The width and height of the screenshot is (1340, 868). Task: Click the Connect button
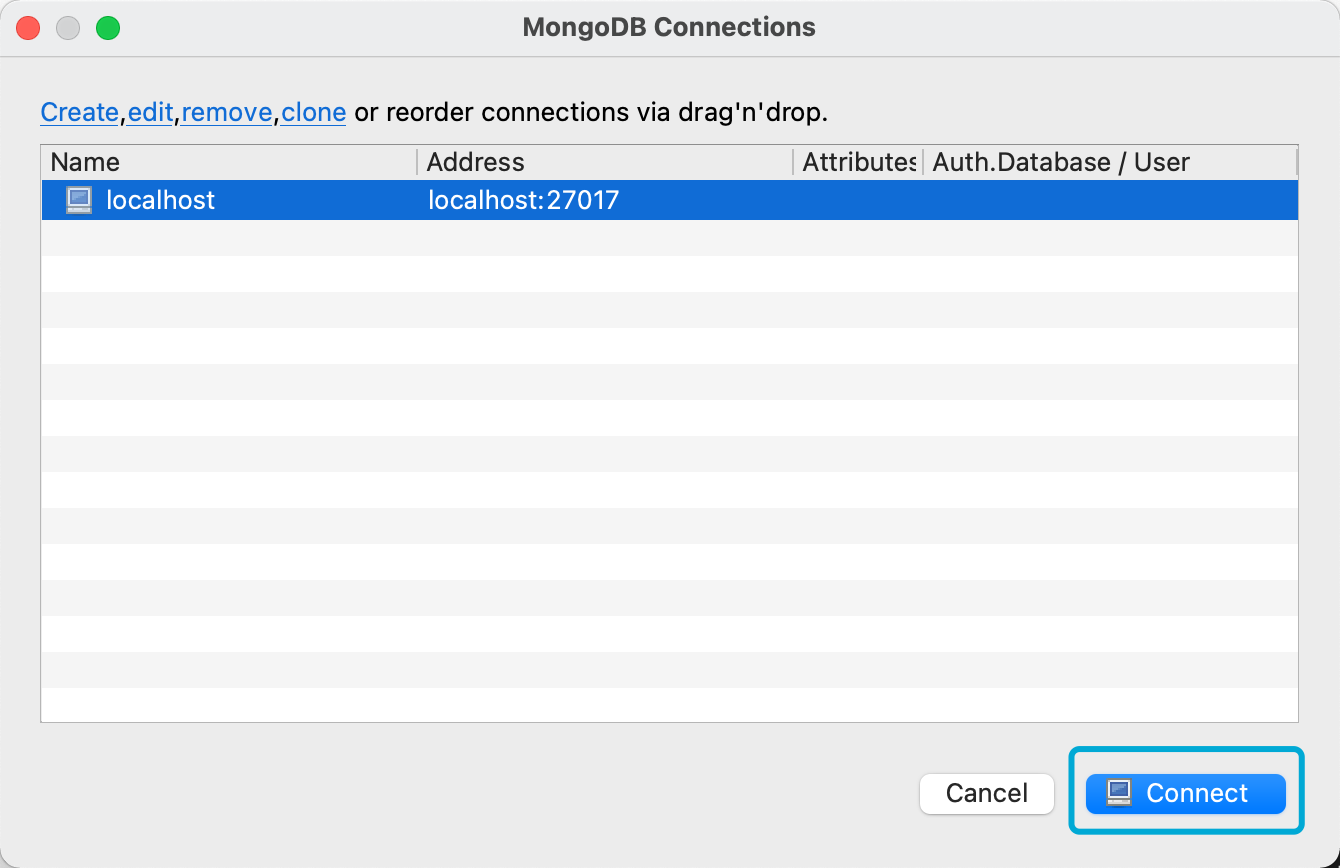pos(1185,793)
